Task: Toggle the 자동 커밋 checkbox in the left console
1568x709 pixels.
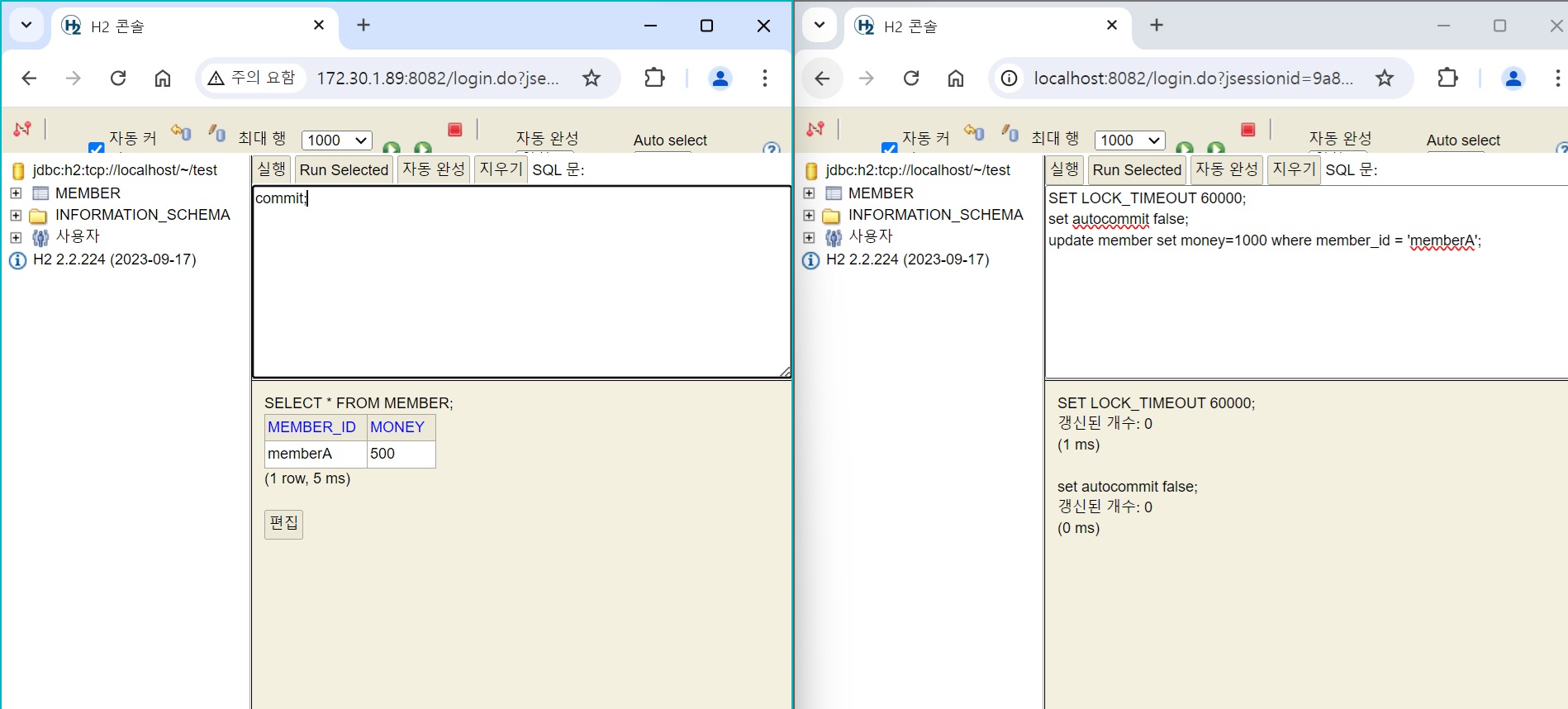Action: [x=97, y=148]
